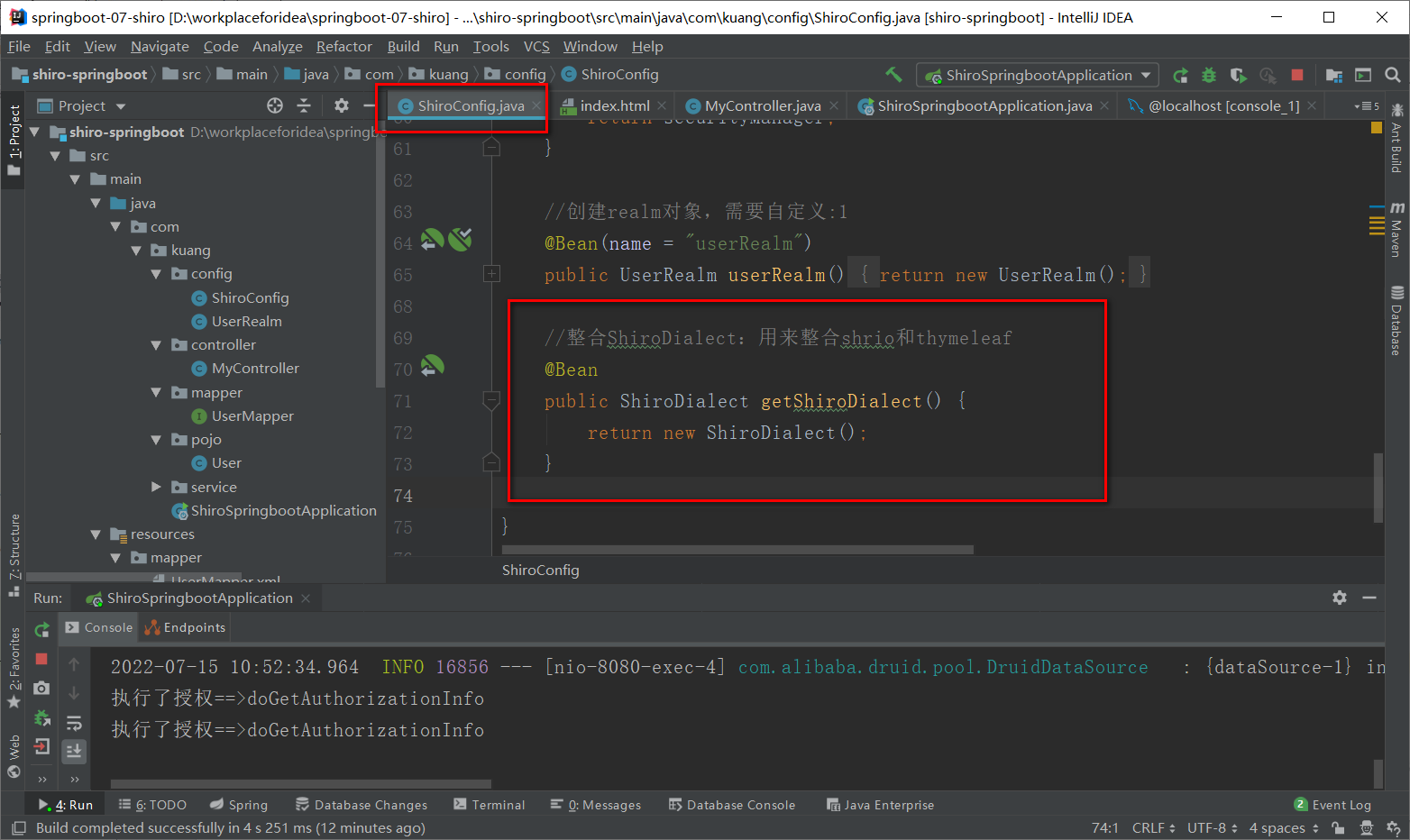Open the Navigate menu
Viewport: 1410px width, 840px height.
(x=160, y=47)
